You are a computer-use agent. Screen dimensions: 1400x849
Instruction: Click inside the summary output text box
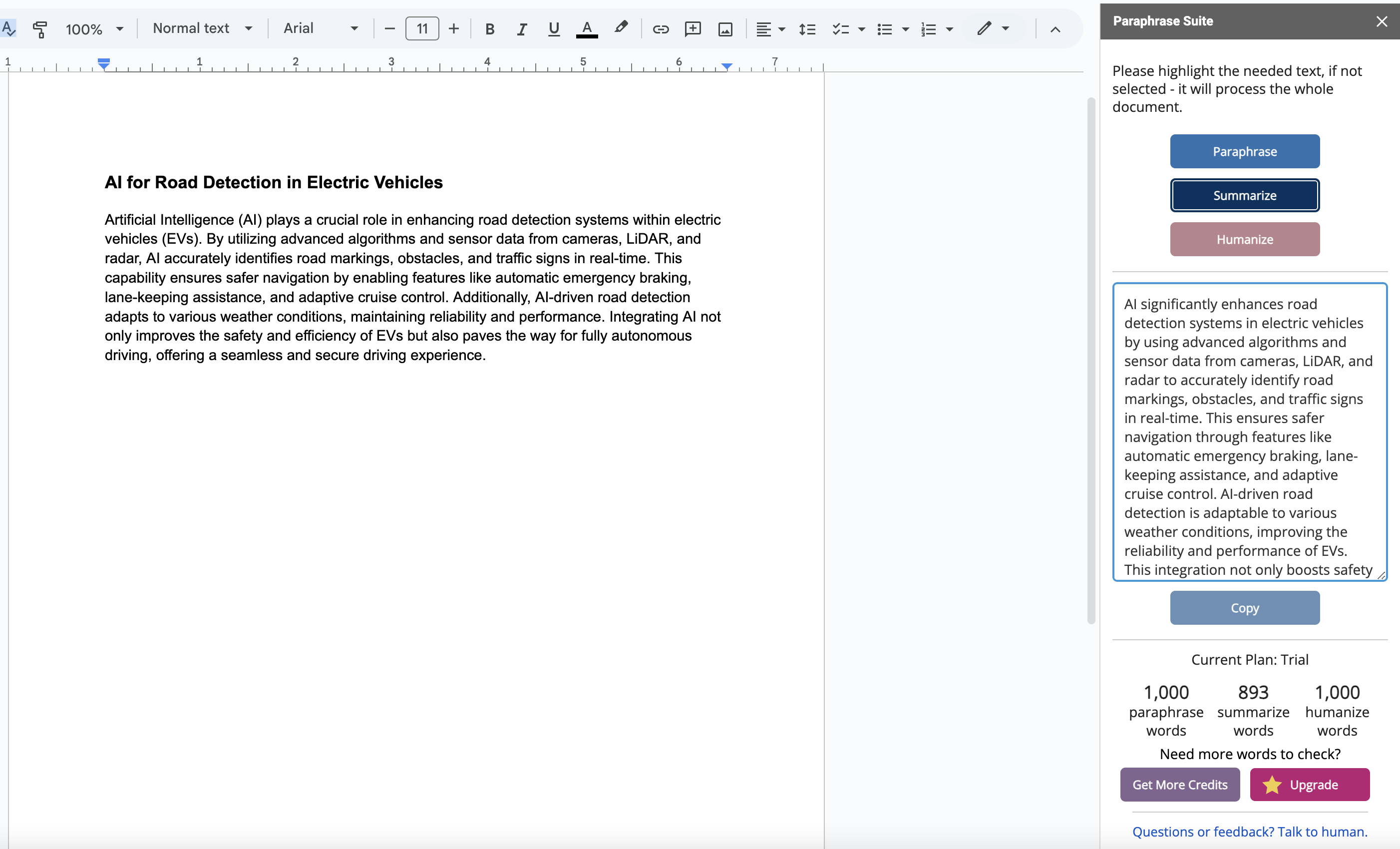tap(1249, 432)
